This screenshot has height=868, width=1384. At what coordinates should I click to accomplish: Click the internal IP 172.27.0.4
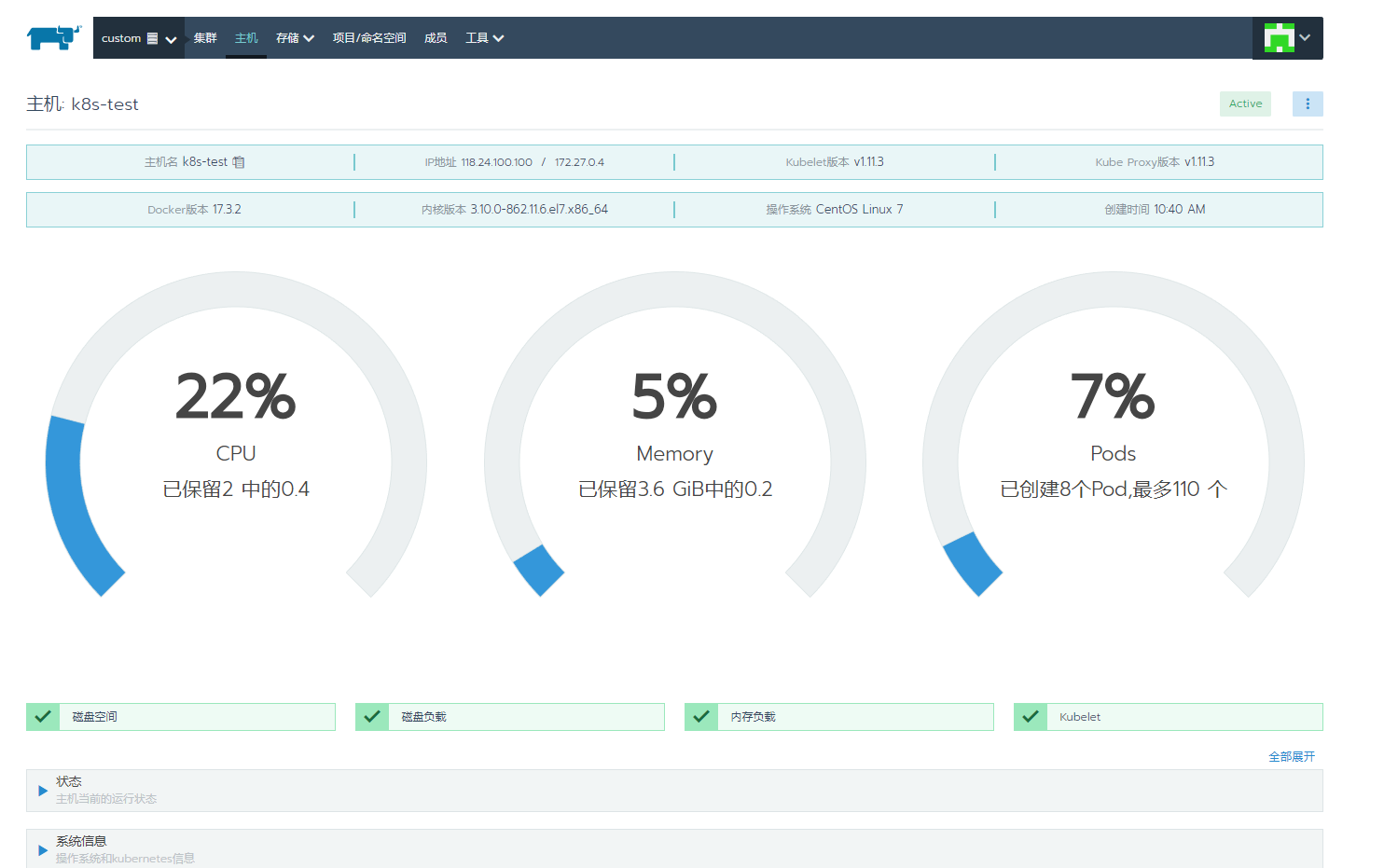[579, 162]
